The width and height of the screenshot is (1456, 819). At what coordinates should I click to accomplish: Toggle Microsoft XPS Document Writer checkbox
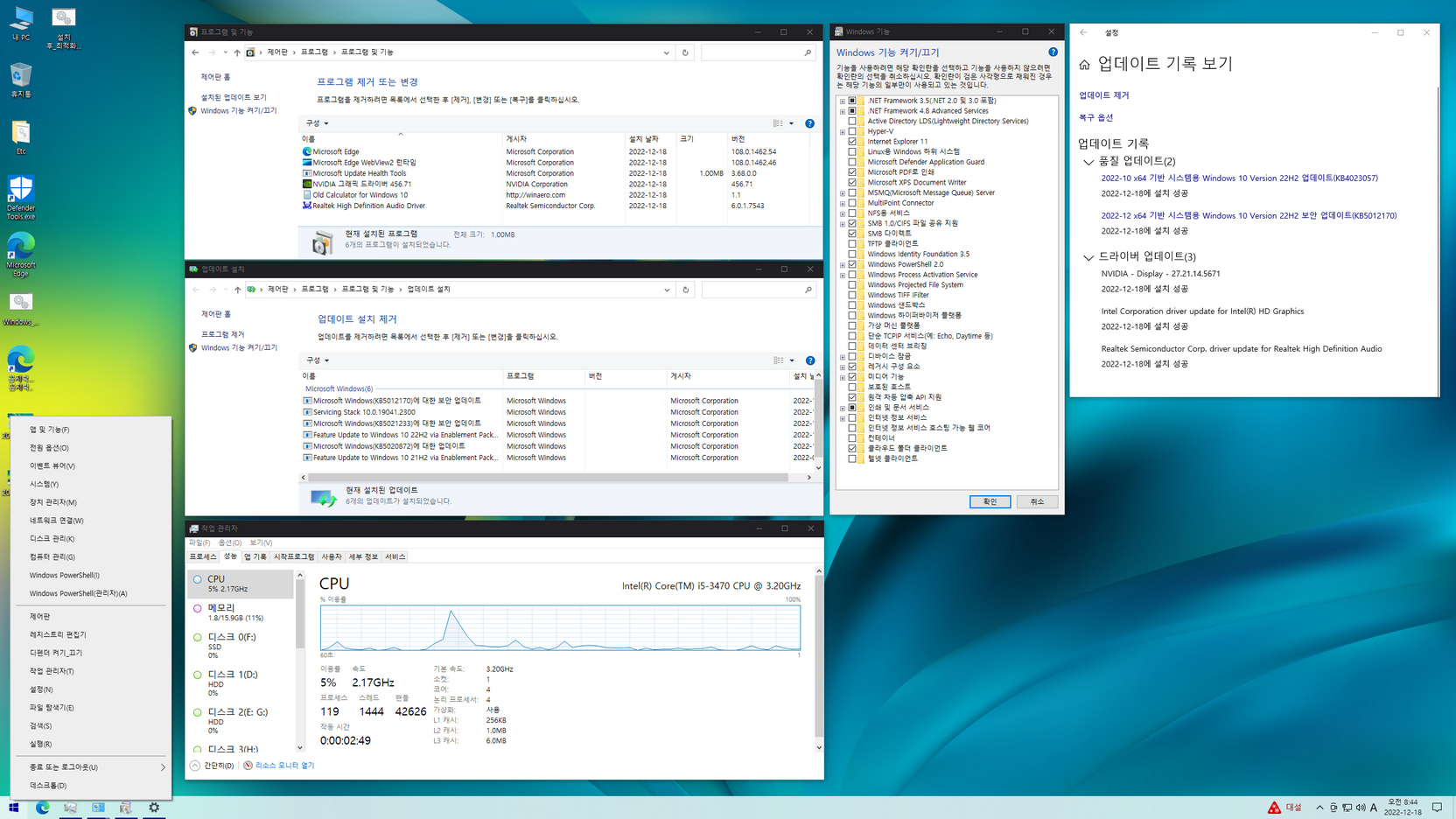[852, 183]
